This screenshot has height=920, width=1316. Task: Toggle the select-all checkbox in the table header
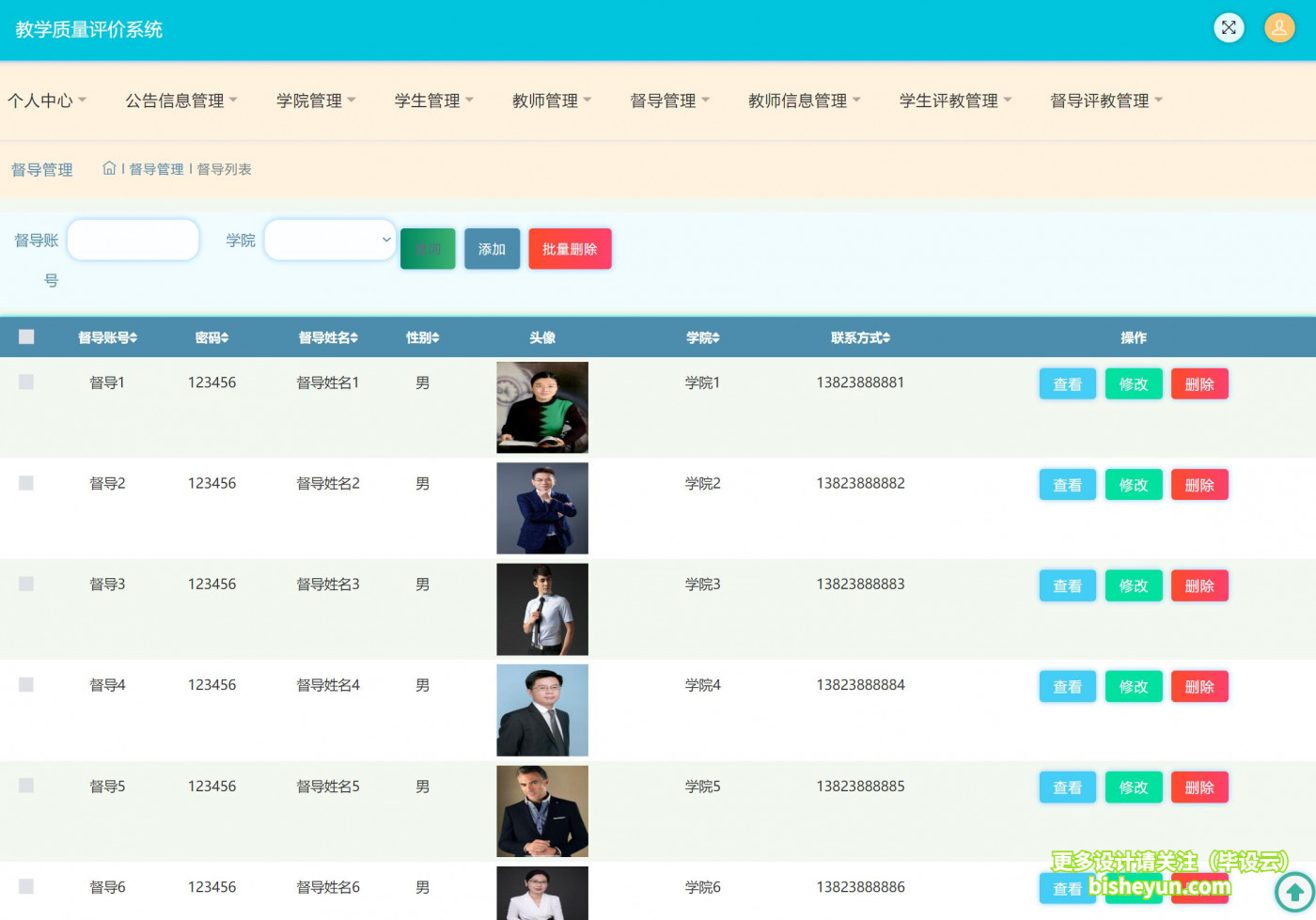click(26, 335)
